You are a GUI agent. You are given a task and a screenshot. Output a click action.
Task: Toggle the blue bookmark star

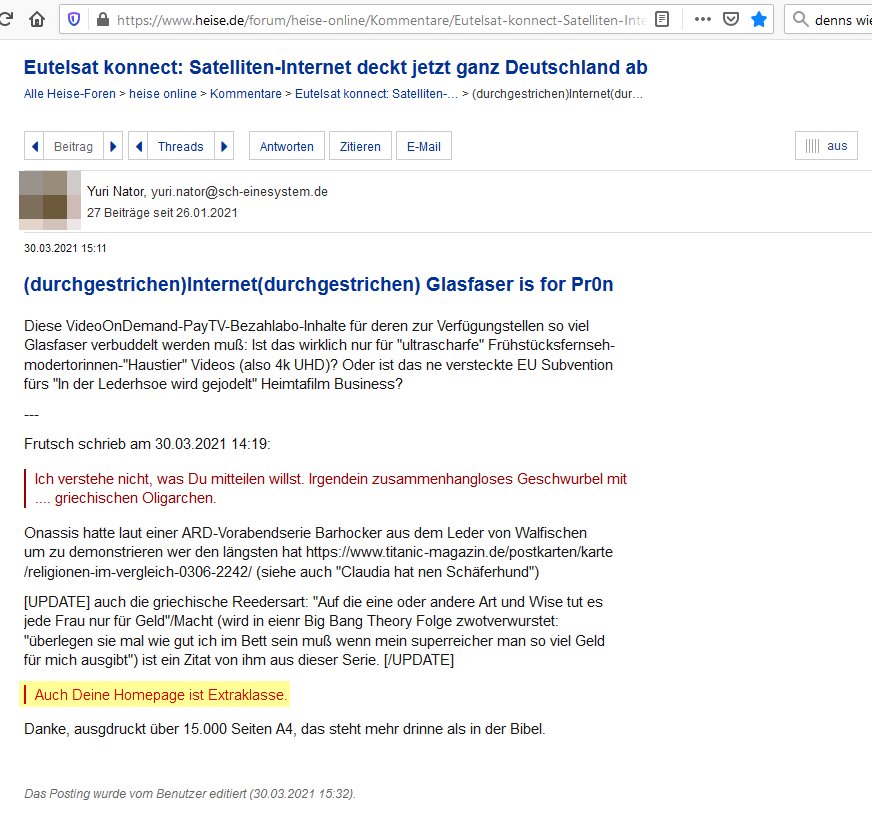pyautogui.click(x=760, y=19)
